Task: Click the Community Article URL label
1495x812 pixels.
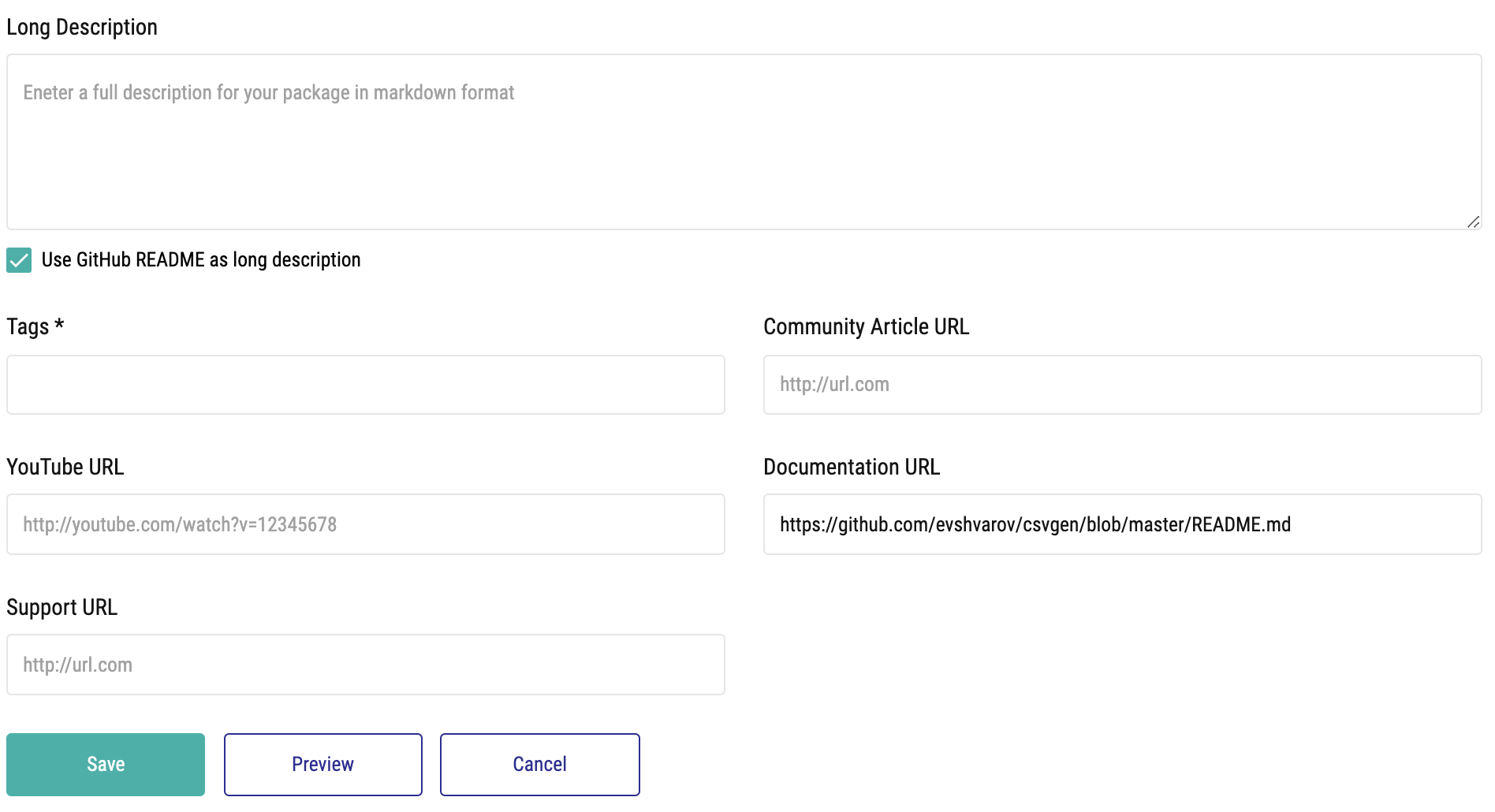Action: (x=867, y=326)
